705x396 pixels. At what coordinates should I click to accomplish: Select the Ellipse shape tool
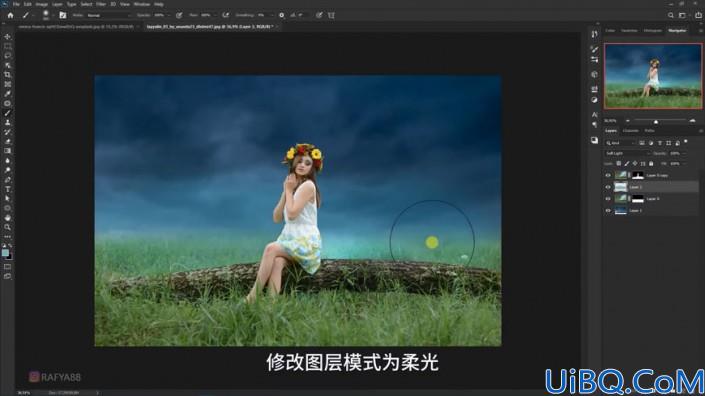coord(8,208)
